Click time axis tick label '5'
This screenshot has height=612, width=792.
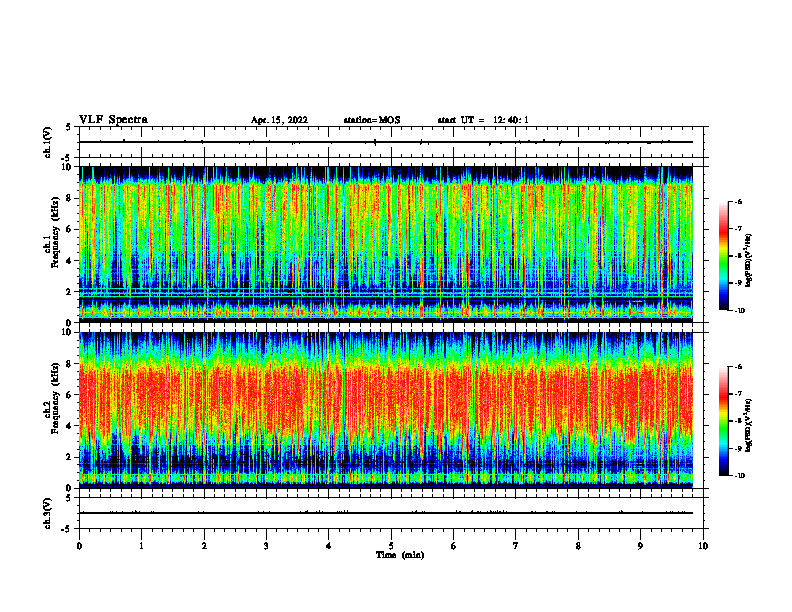coord(391,546)
